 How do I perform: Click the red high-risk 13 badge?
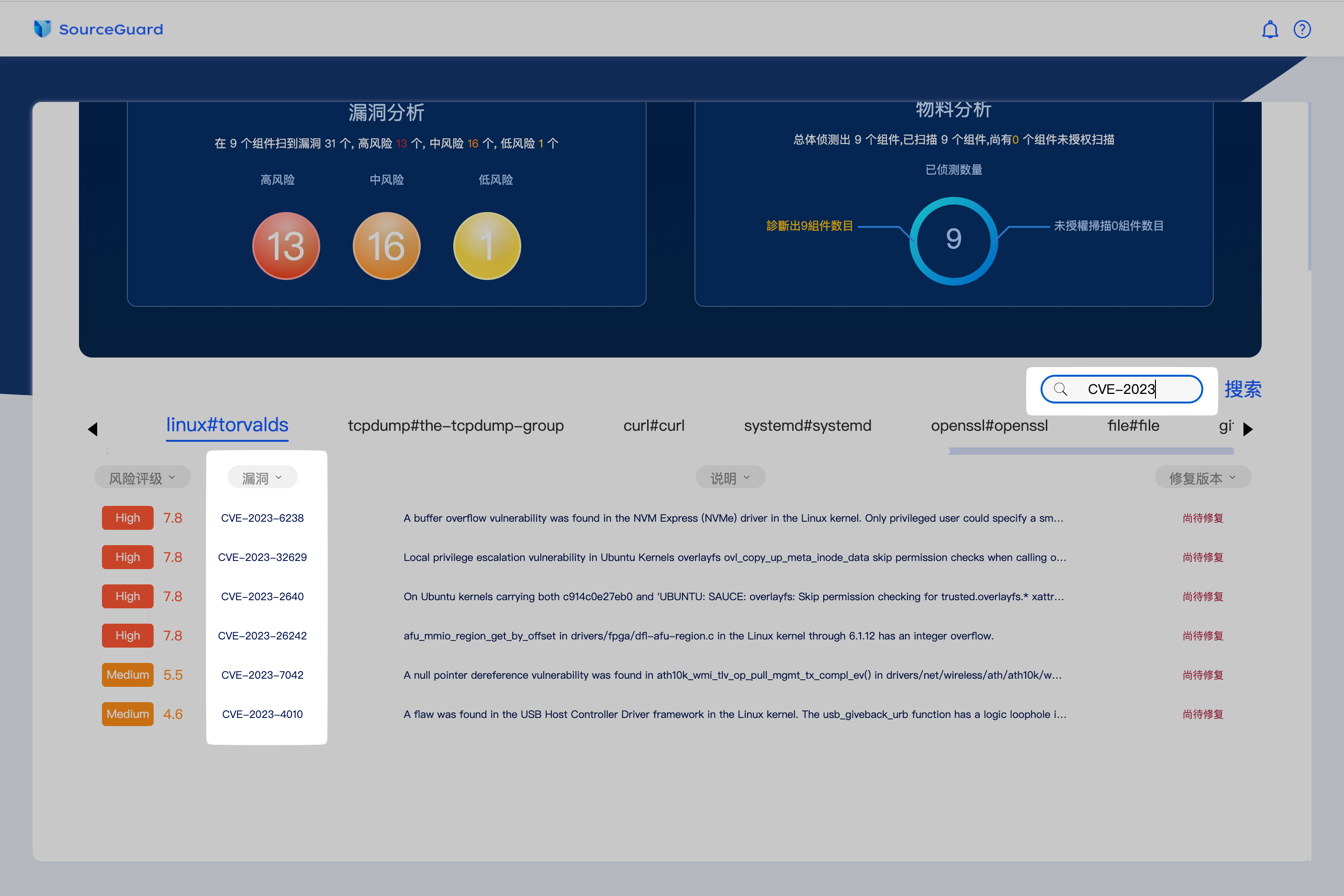[286, 246]
